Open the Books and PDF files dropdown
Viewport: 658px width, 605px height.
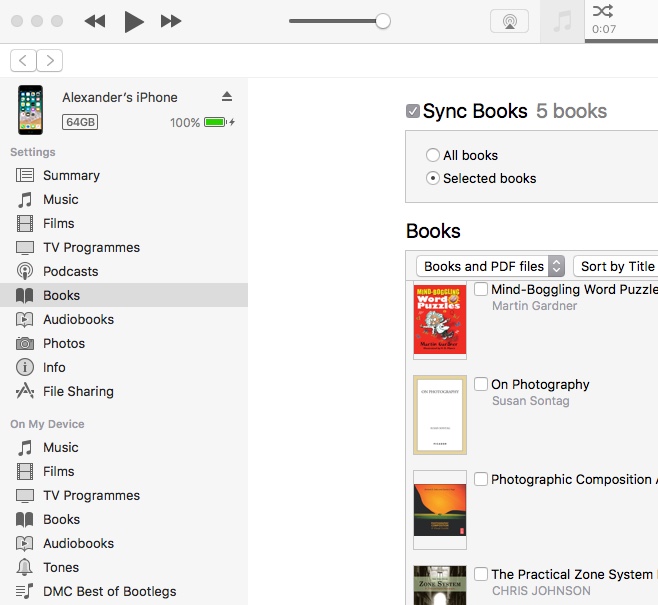[490, 266]
